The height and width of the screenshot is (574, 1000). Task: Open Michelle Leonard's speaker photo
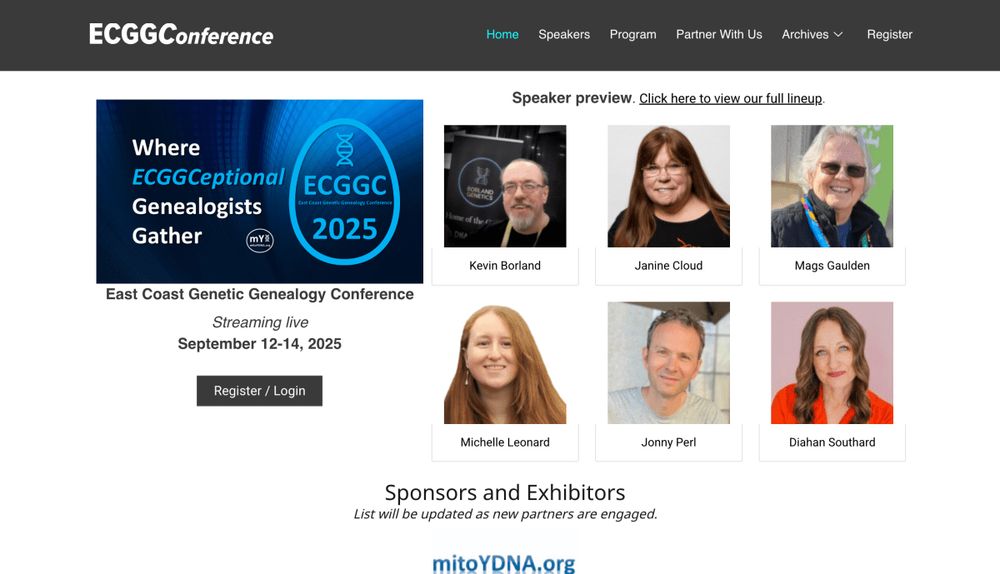tap(505, 363)
